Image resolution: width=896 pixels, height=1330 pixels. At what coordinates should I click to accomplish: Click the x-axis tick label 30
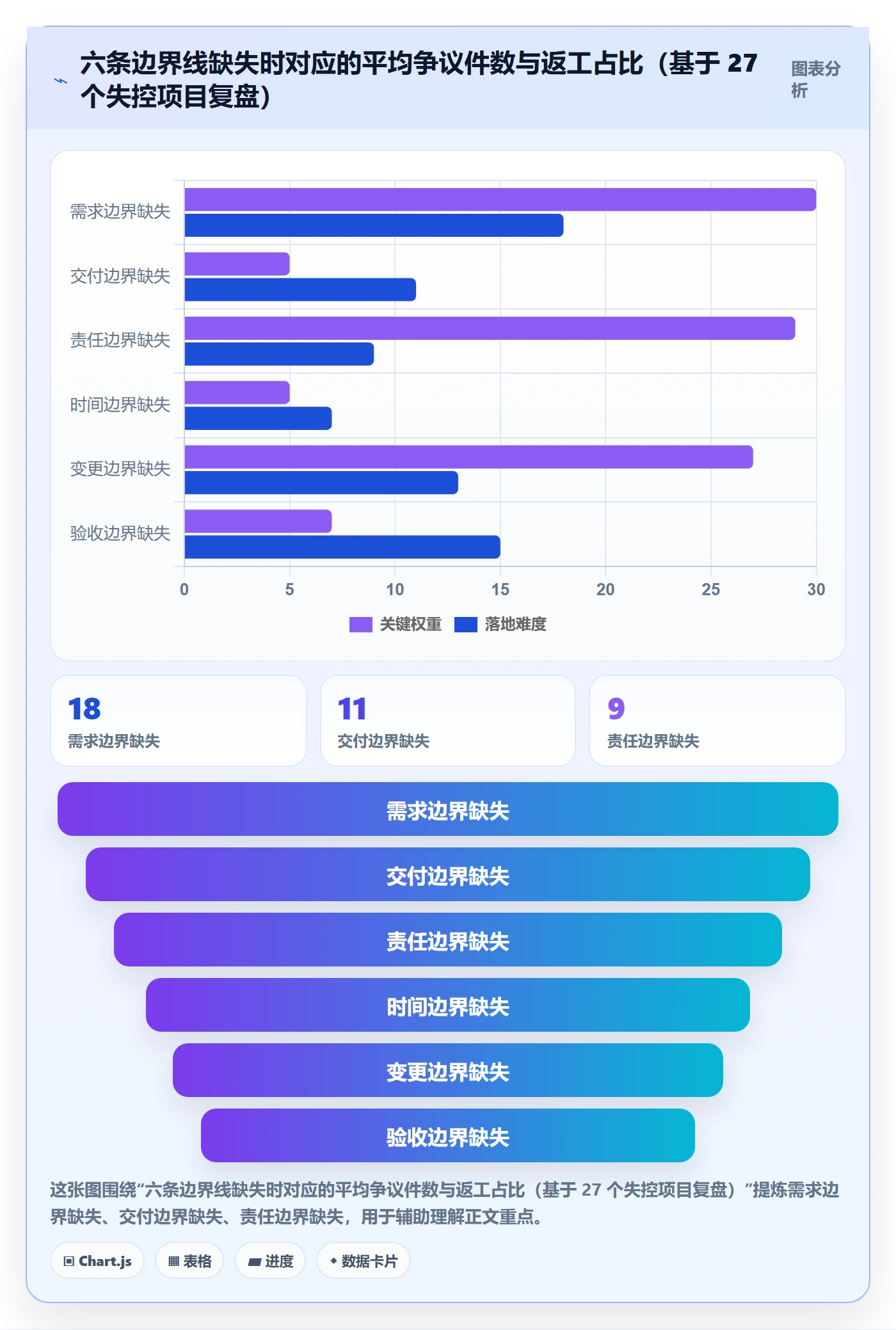pyautogui.click(x=816, y=589)
